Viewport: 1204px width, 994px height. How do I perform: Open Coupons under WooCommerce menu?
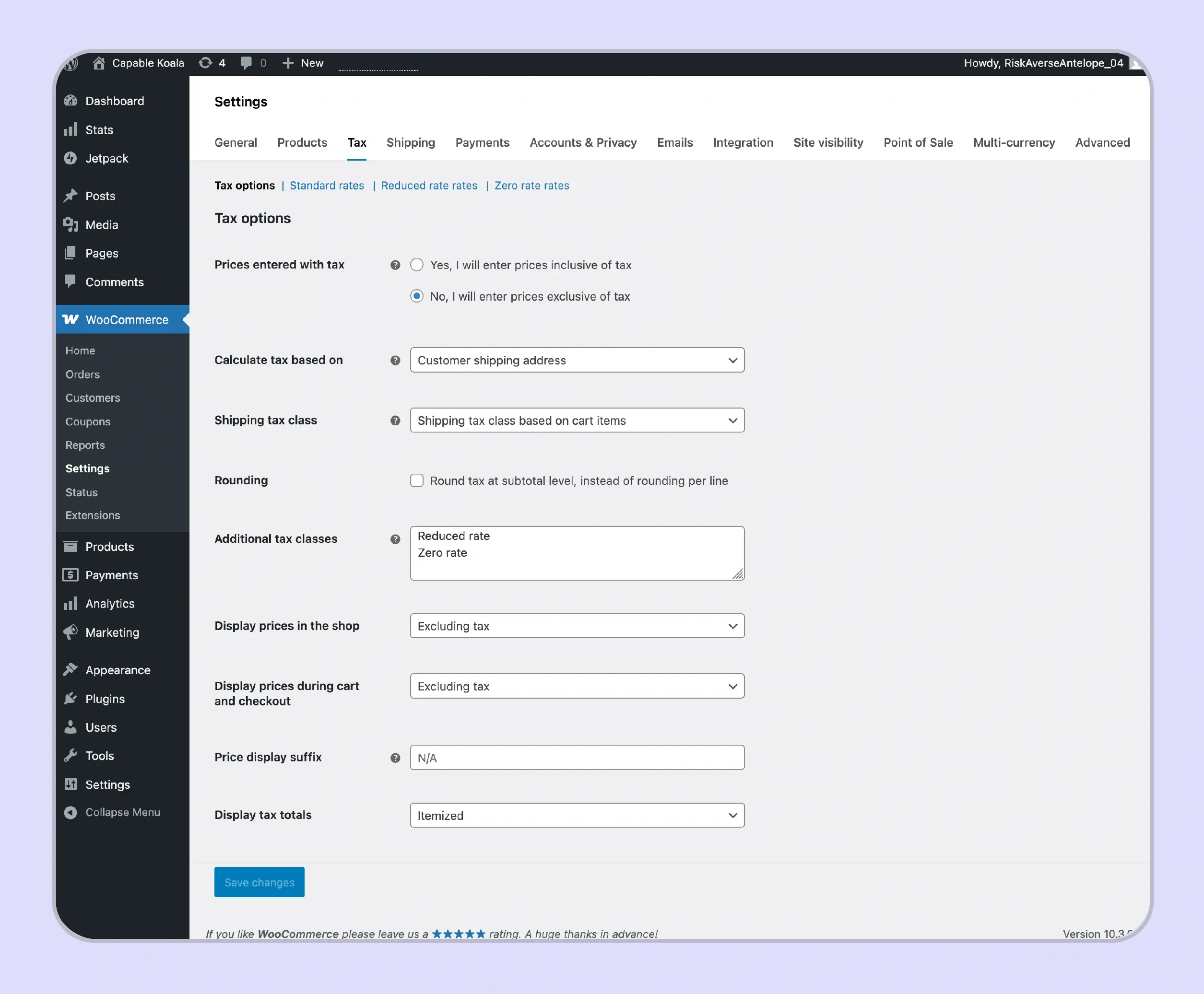coord(88,421)
